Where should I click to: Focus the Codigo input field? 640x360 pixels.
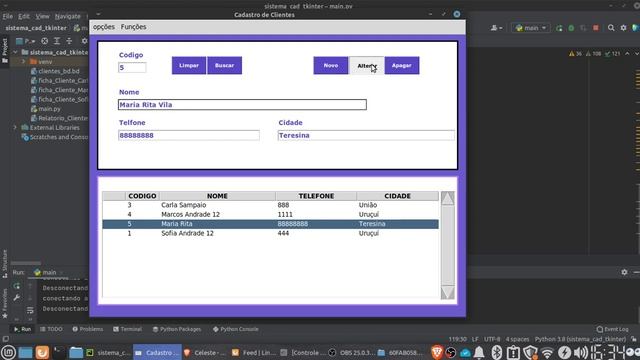pos(132,67)
